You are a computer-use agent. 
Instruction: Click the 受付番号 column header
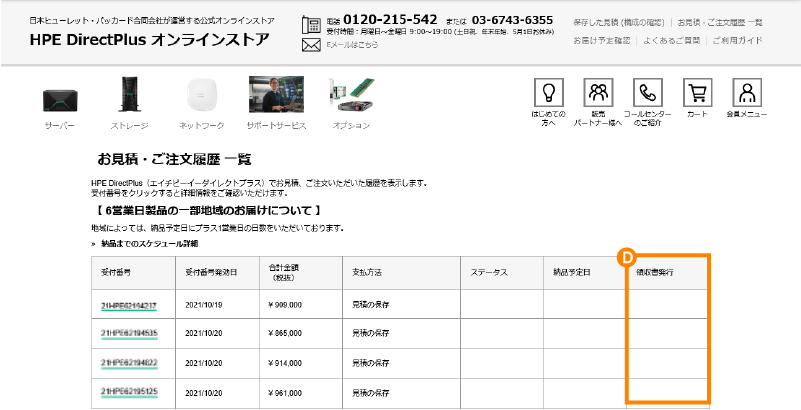(x=134, y=273)
